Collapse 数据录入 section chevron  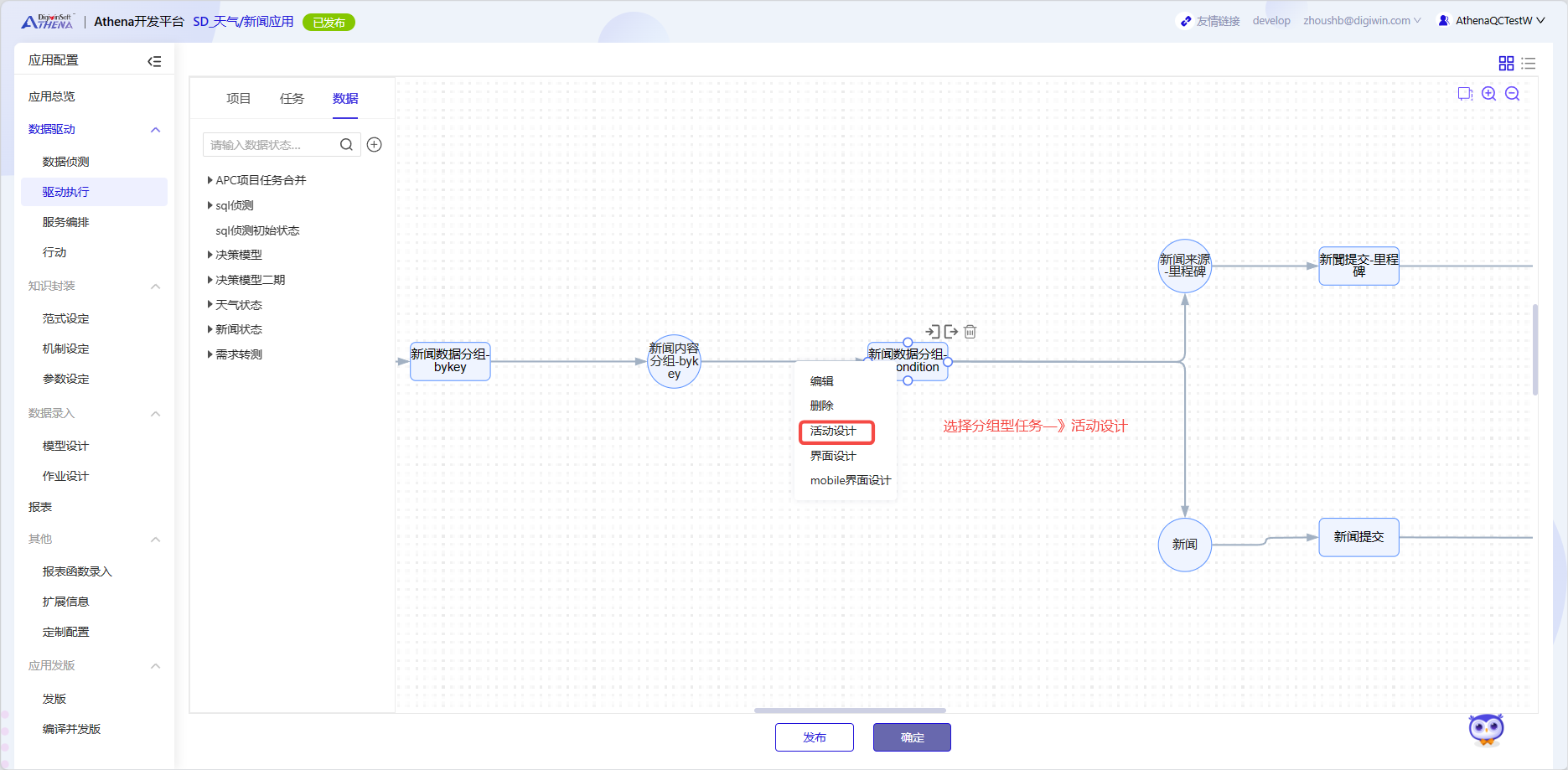[155, 414]
